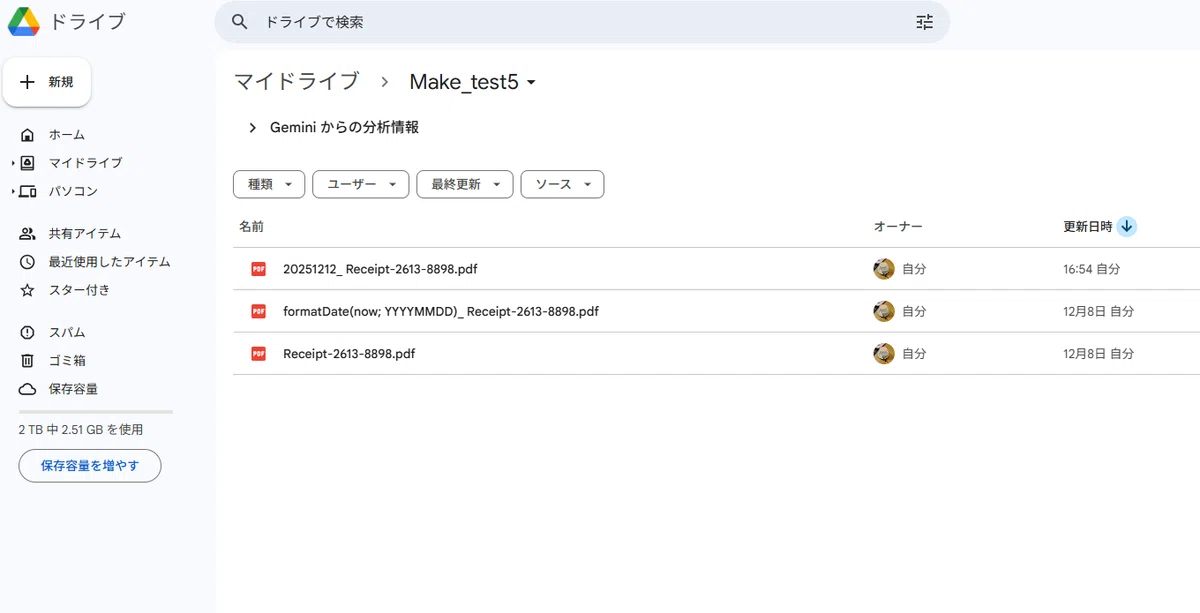Focus the ドライブで検索 search field
The image size is (1200, 613).
(582, 22)
